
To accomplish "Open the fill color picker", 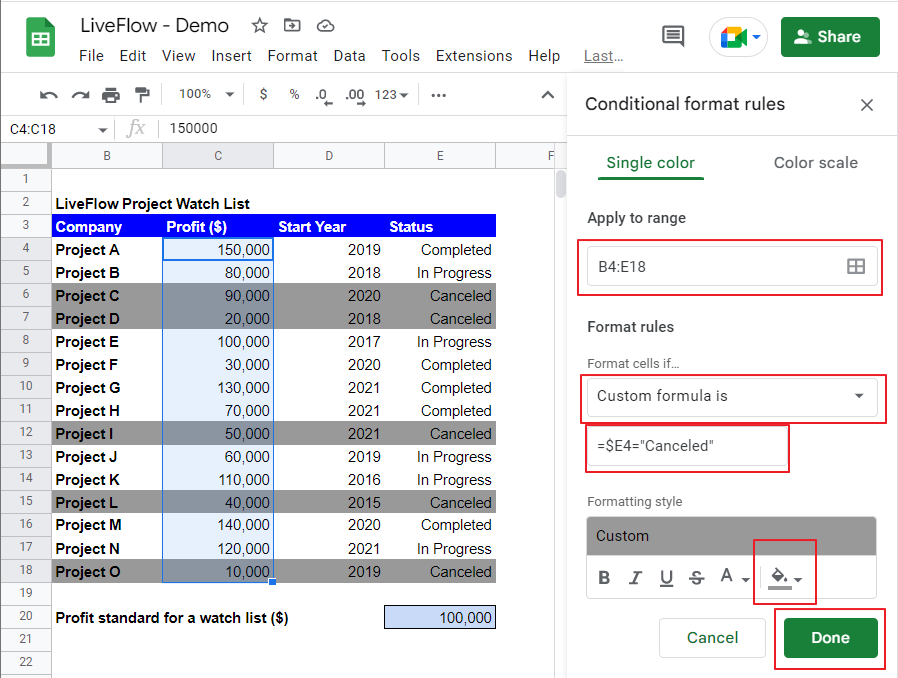I will click(785, 578).
